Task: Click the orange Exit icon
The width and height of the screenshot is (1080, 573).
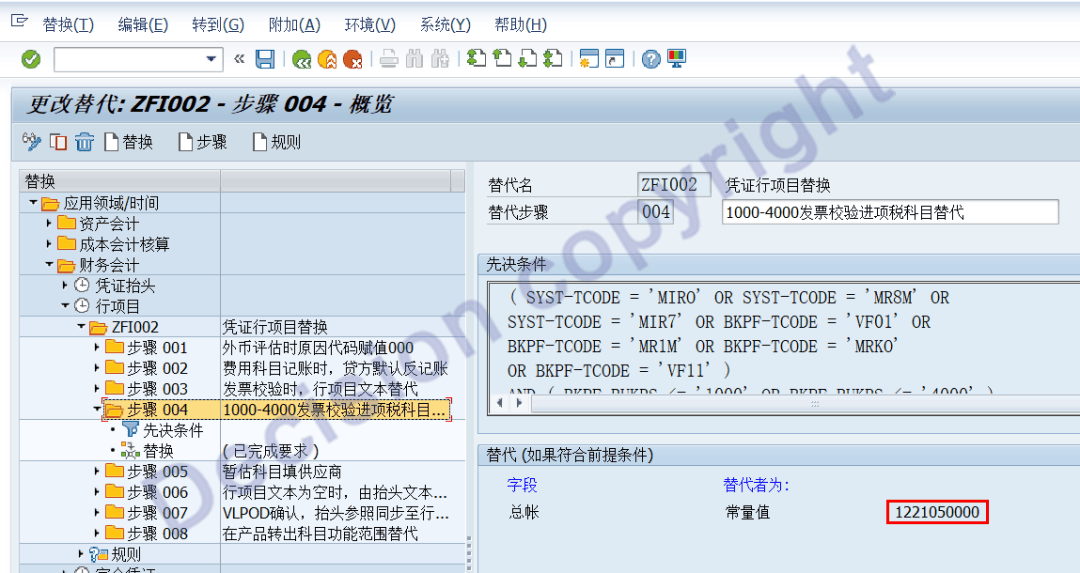Action: (327, 60)
